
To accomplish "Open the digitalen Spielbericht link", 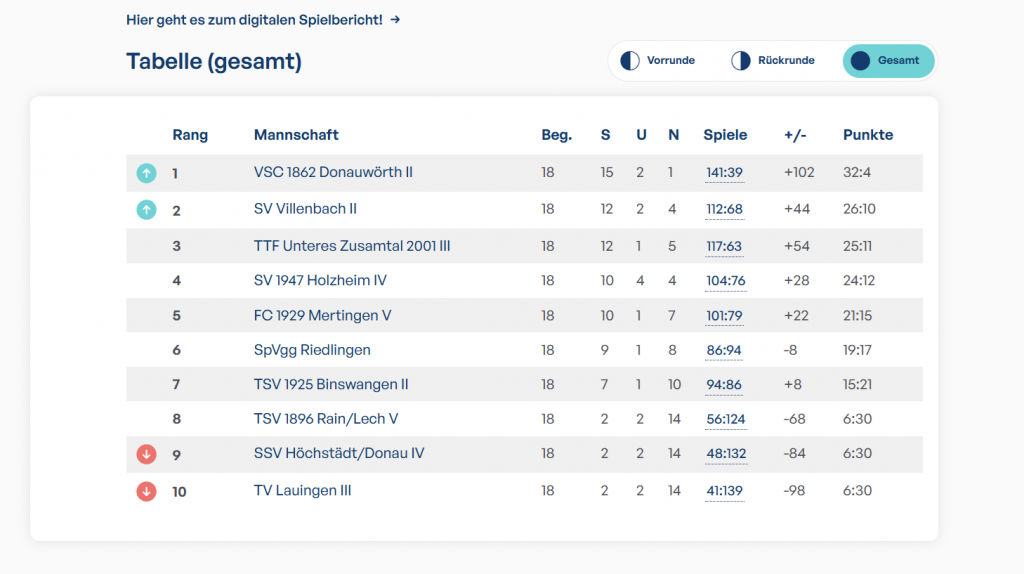I will click(254, 20).
